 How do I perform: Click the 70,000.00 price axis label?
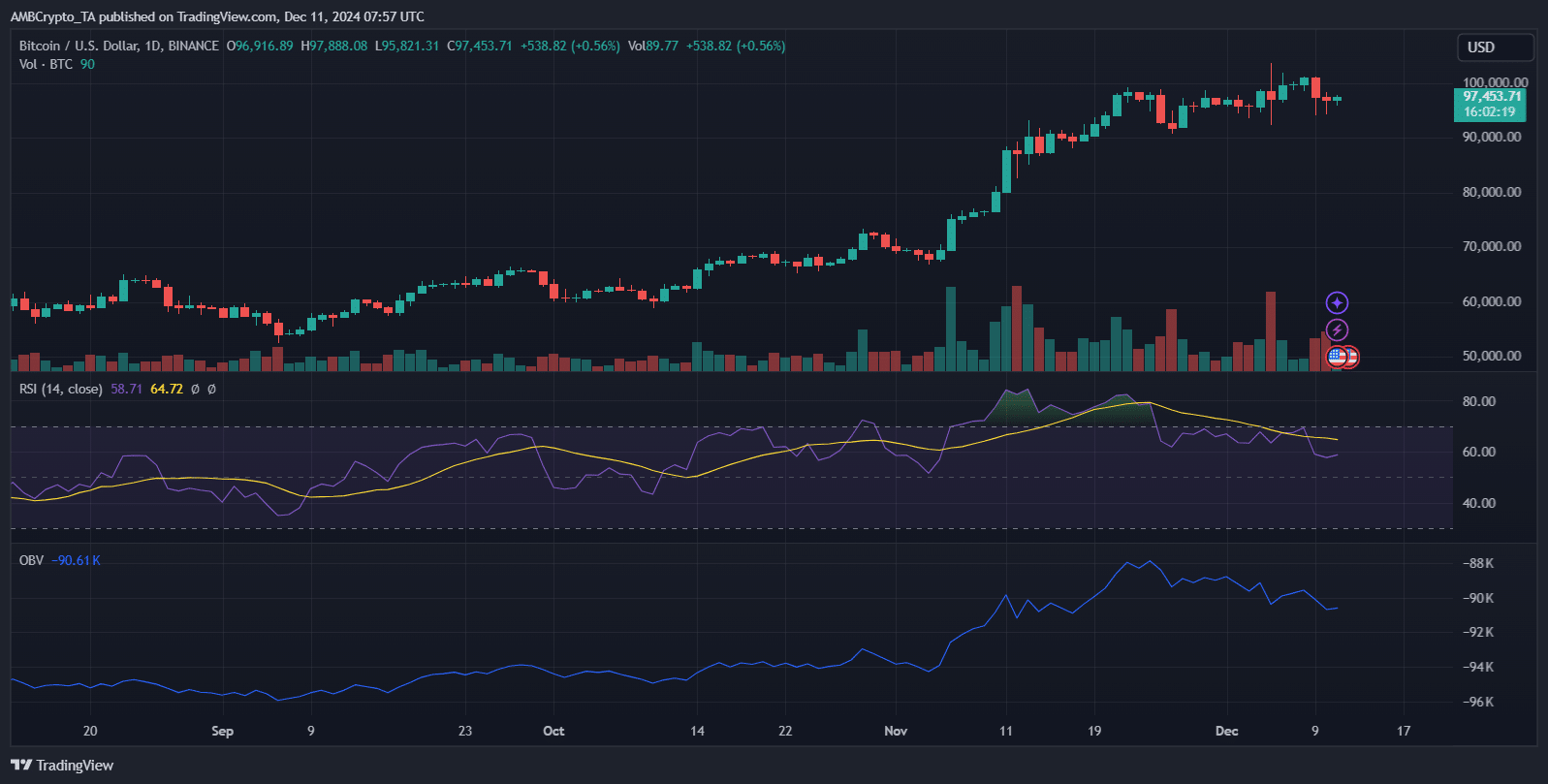1492,247
